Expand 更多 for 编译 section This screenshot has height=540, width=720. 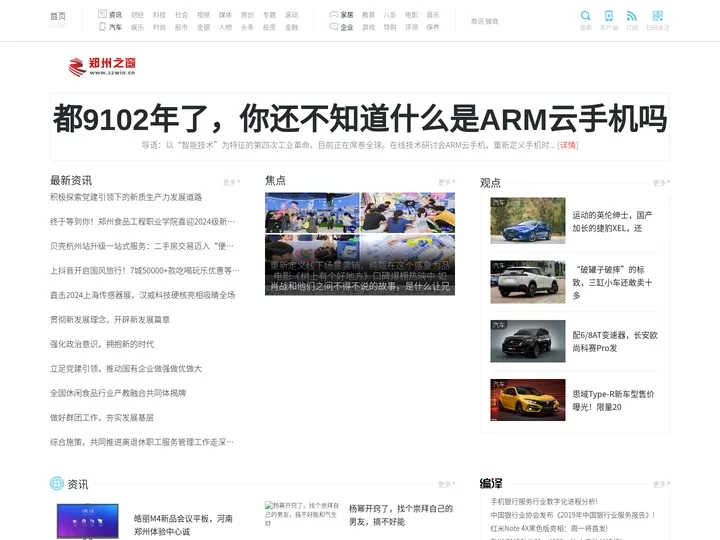[661, 484]
